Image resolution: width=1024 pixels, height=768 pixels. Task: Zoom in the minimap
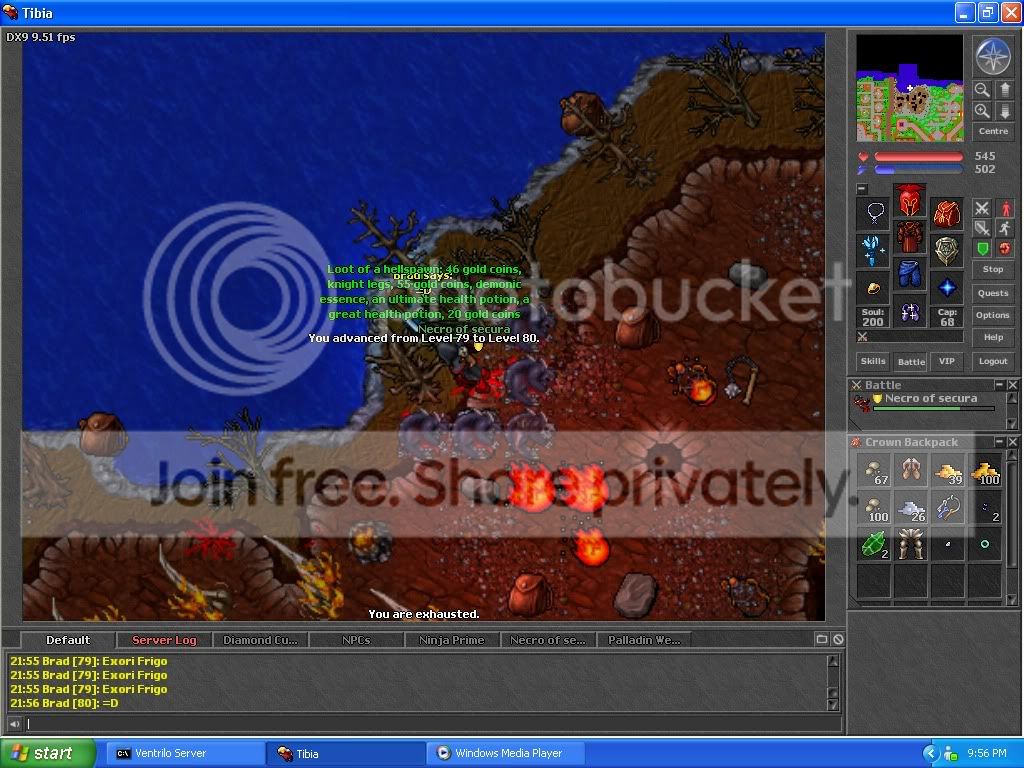click(x=982, y=111)
